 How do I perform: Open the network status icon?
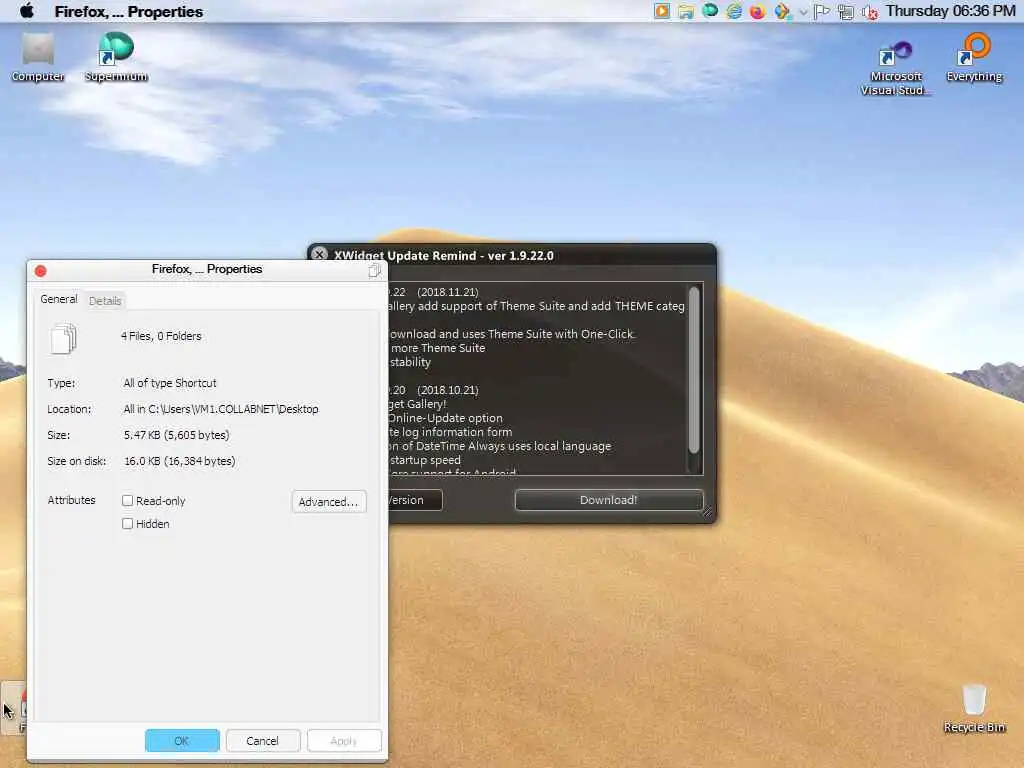(x=846, y=12)
